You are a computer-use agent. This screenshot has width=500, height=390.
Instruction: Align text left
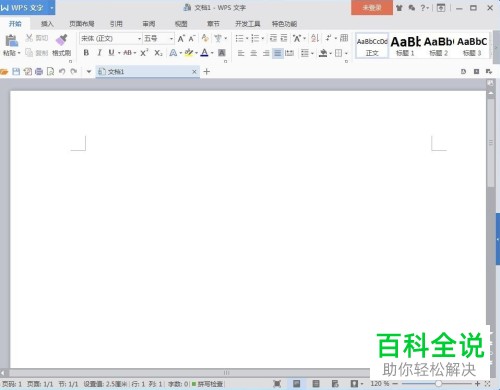pos(241,53)
